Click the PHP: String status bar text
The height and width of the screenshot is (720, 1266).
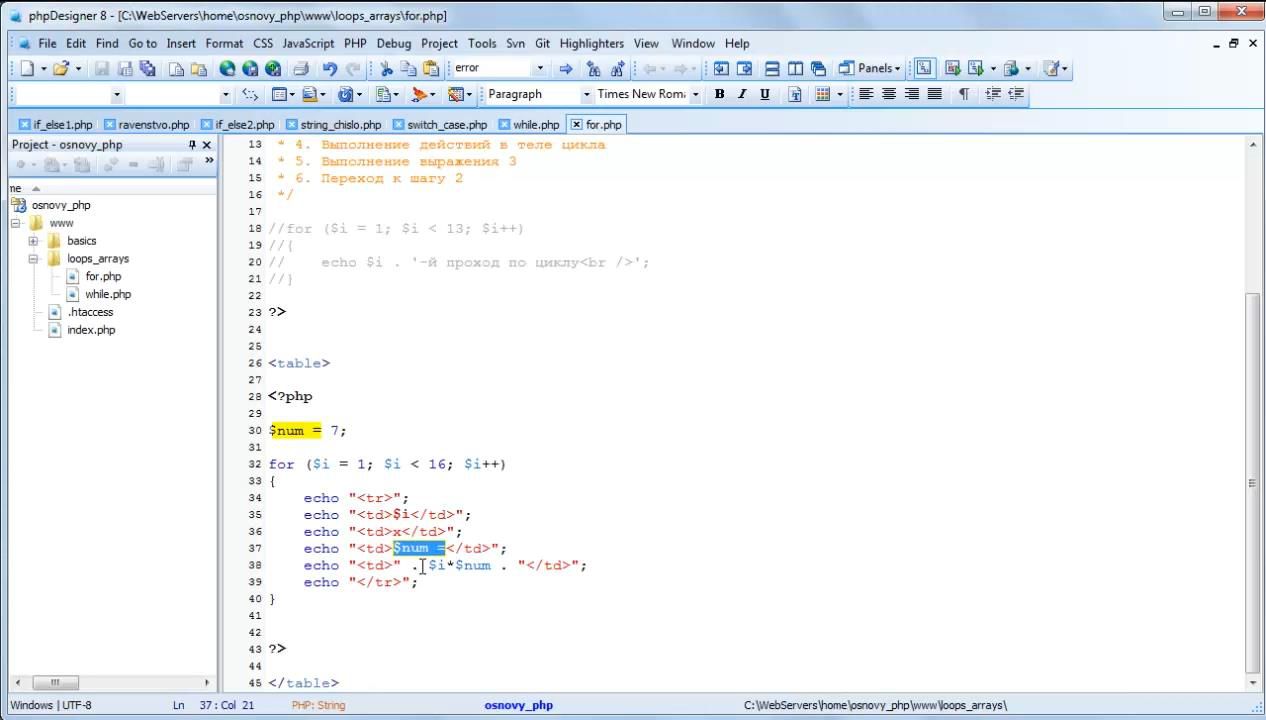click(318, 705)
